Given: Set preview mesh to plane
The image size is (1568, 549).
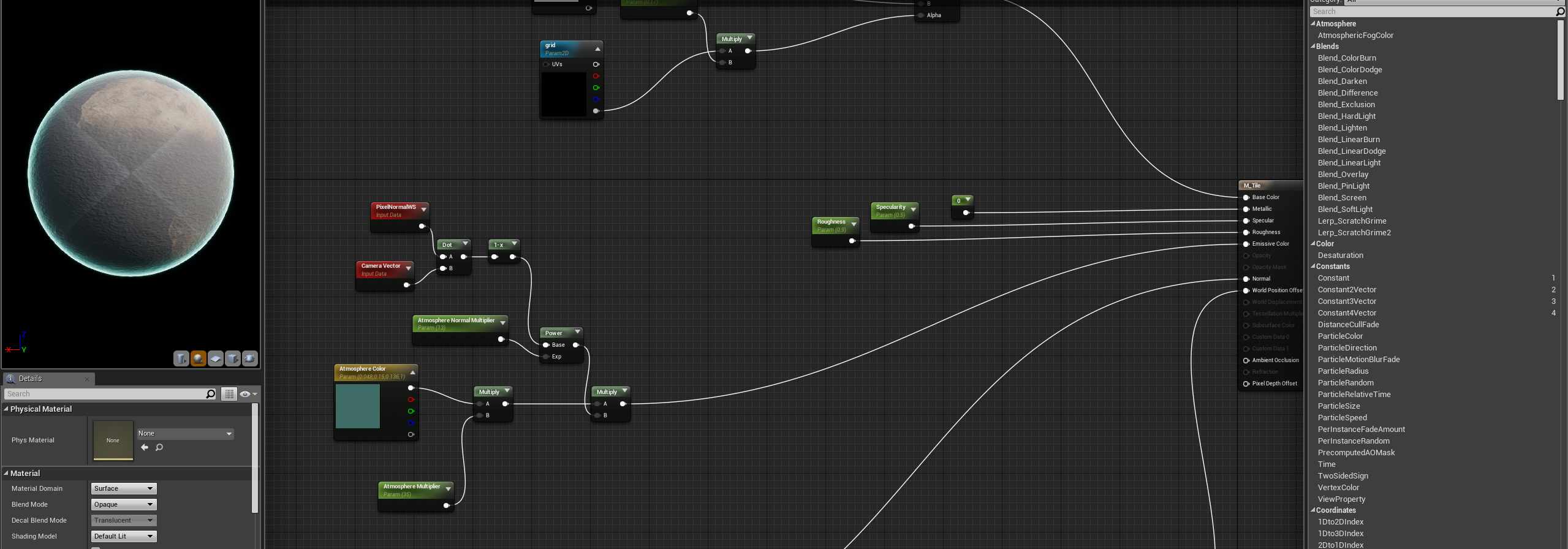Looking at the screenshot, I should (x=216, y=358).
